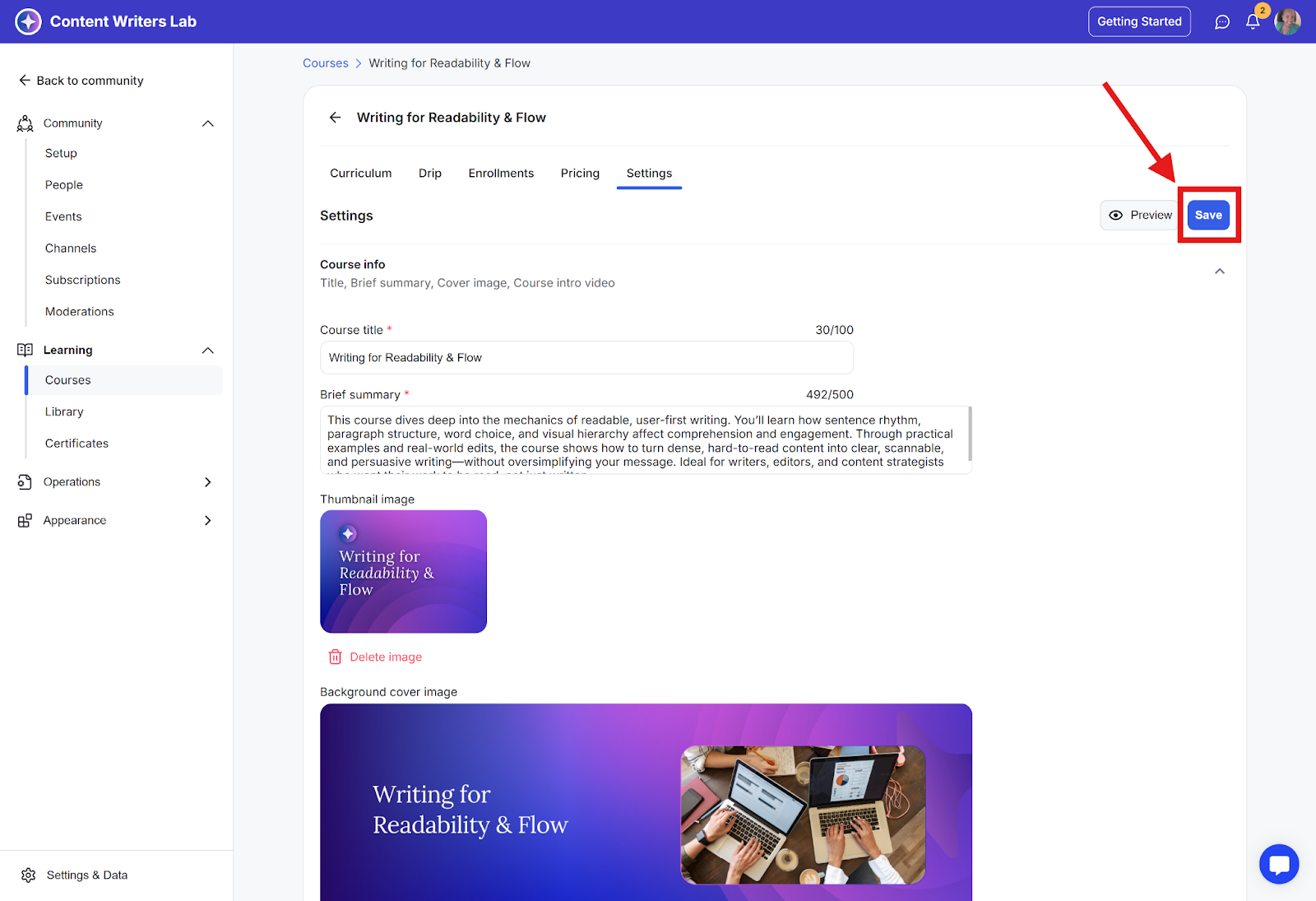
Task: Click the trash icon for Delete image
Action: pyautogui.click(x=335, y=657)
